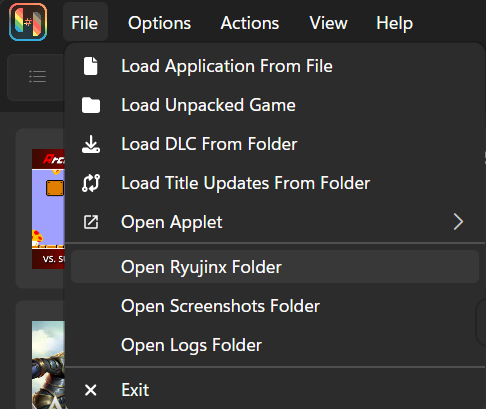Open the Open Applet submenu

[x=275, y=222]
